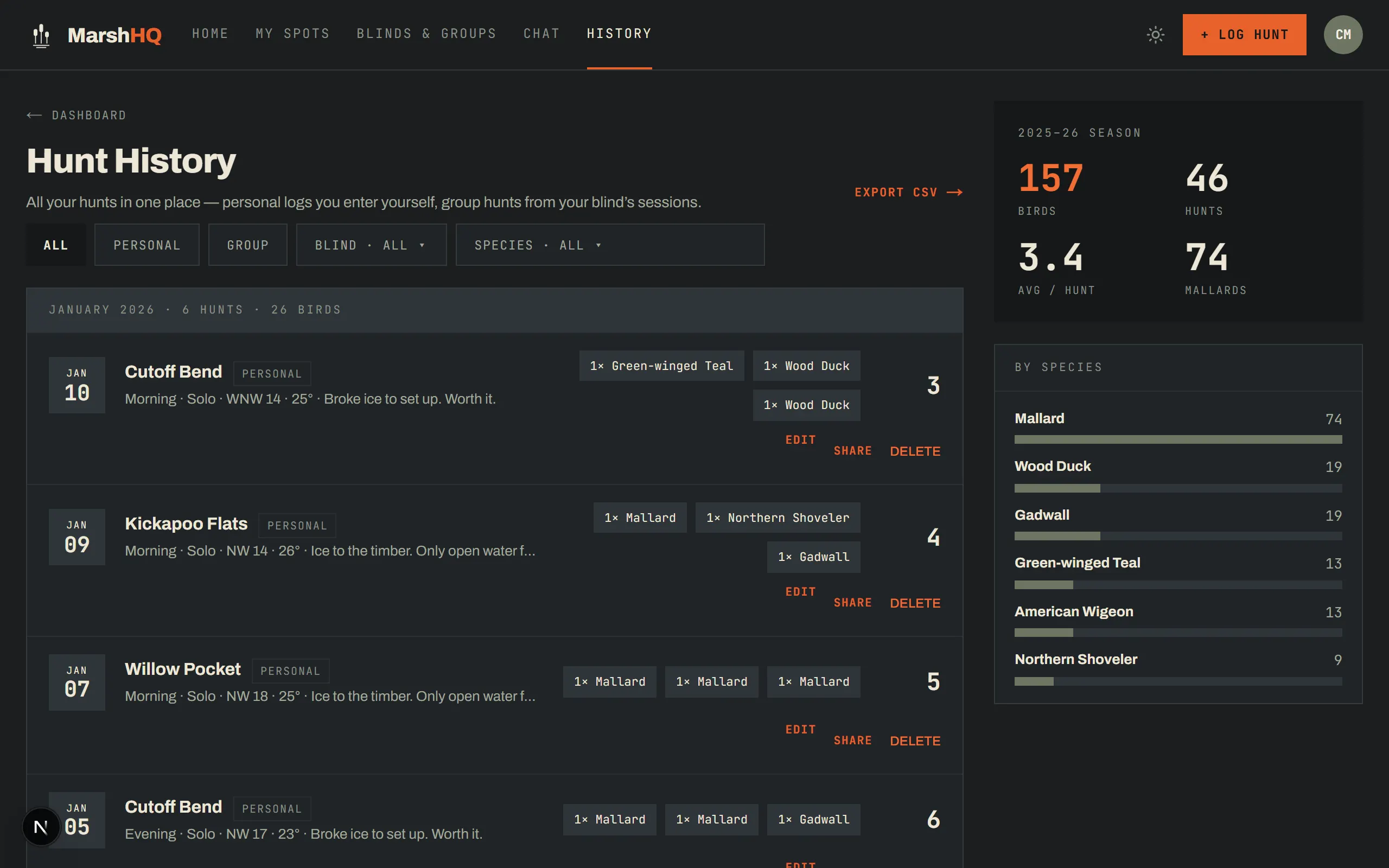Share the Kickapoo Flats hunt
The width and height of the screenshot is (1389, 868).
[853, 603]
